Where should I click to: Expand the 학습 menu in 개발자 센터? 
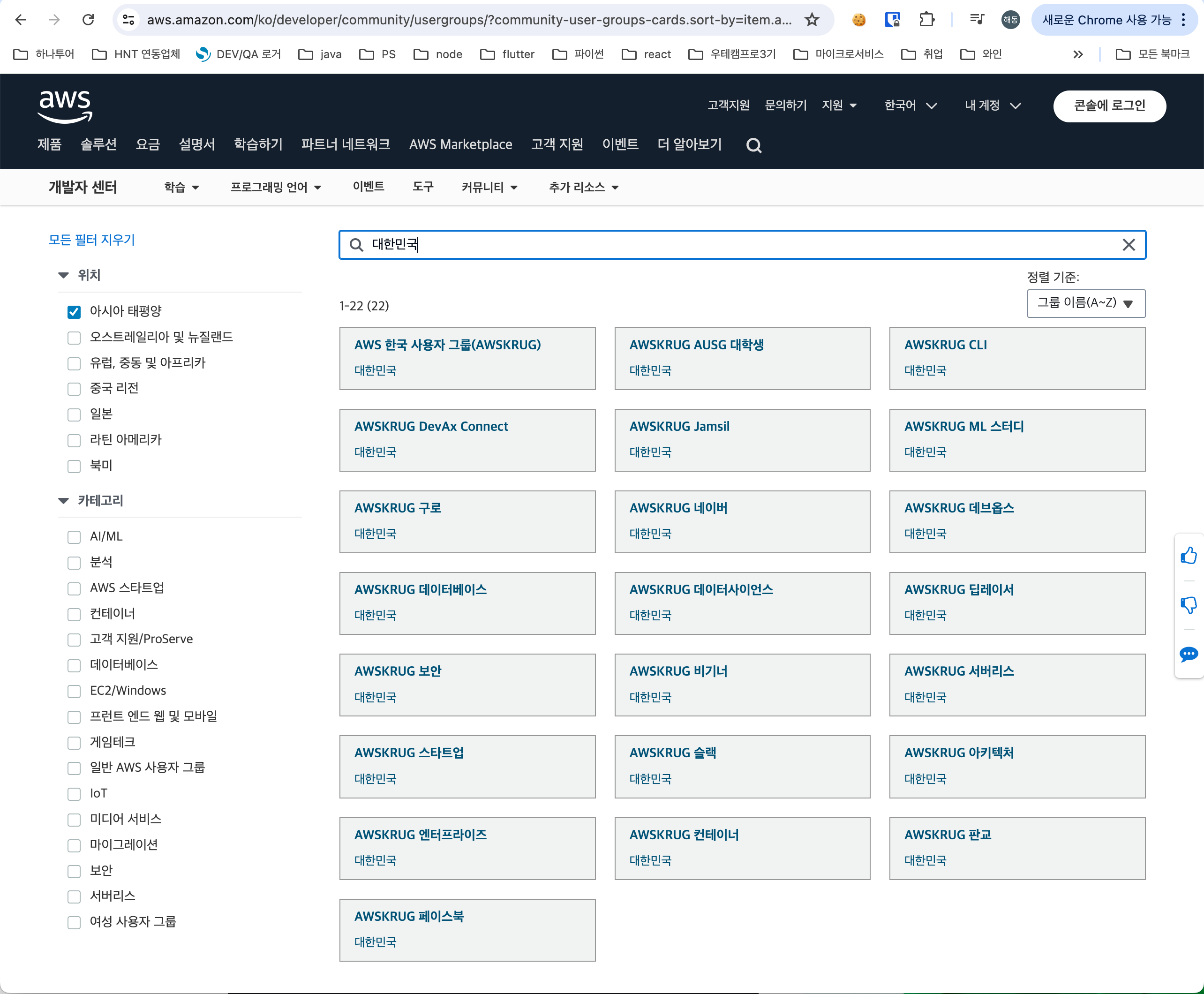point(181,187)
